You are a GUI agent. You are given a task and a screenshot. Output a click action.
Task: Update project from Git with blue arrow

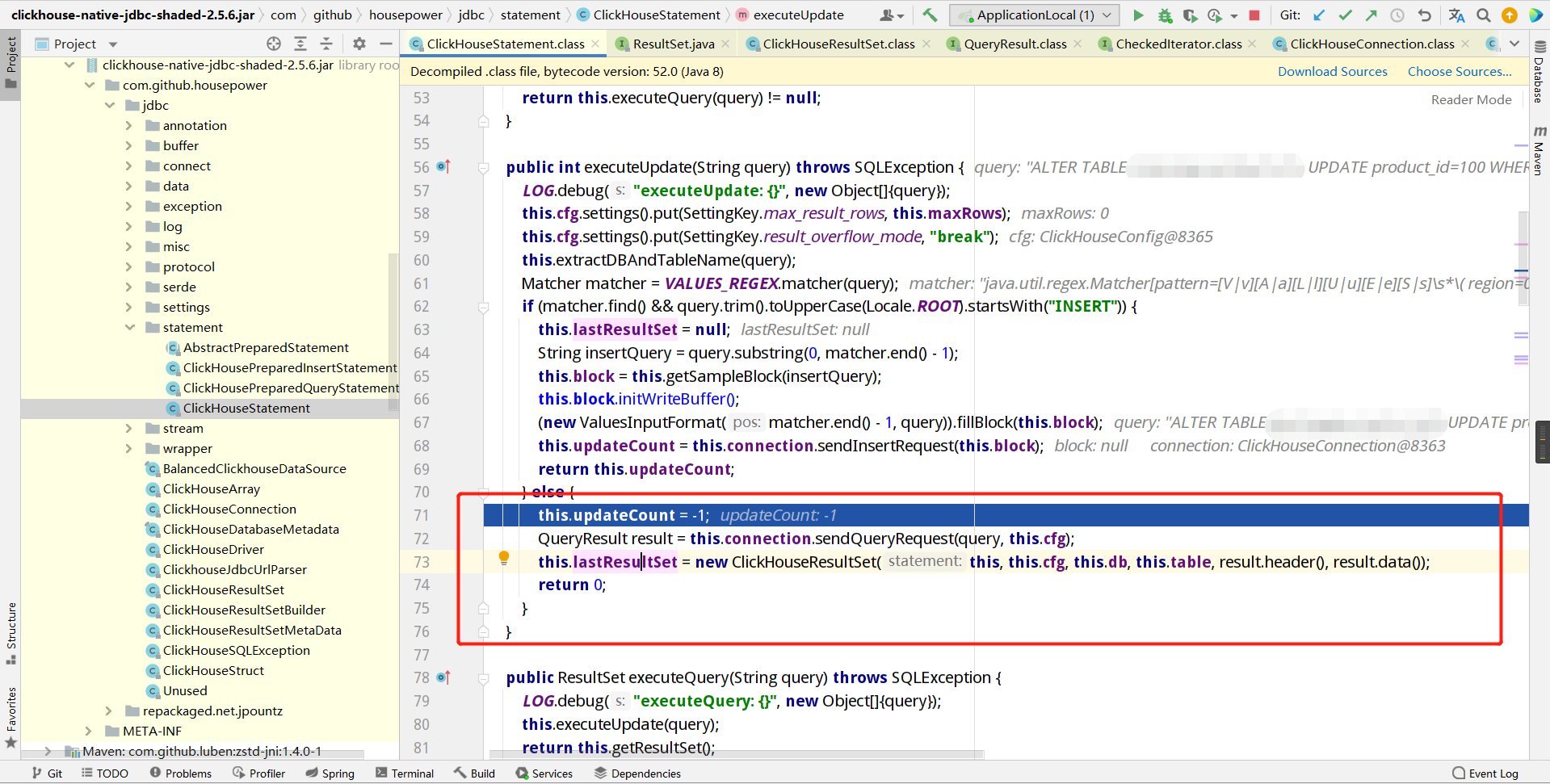point(1319,15)
